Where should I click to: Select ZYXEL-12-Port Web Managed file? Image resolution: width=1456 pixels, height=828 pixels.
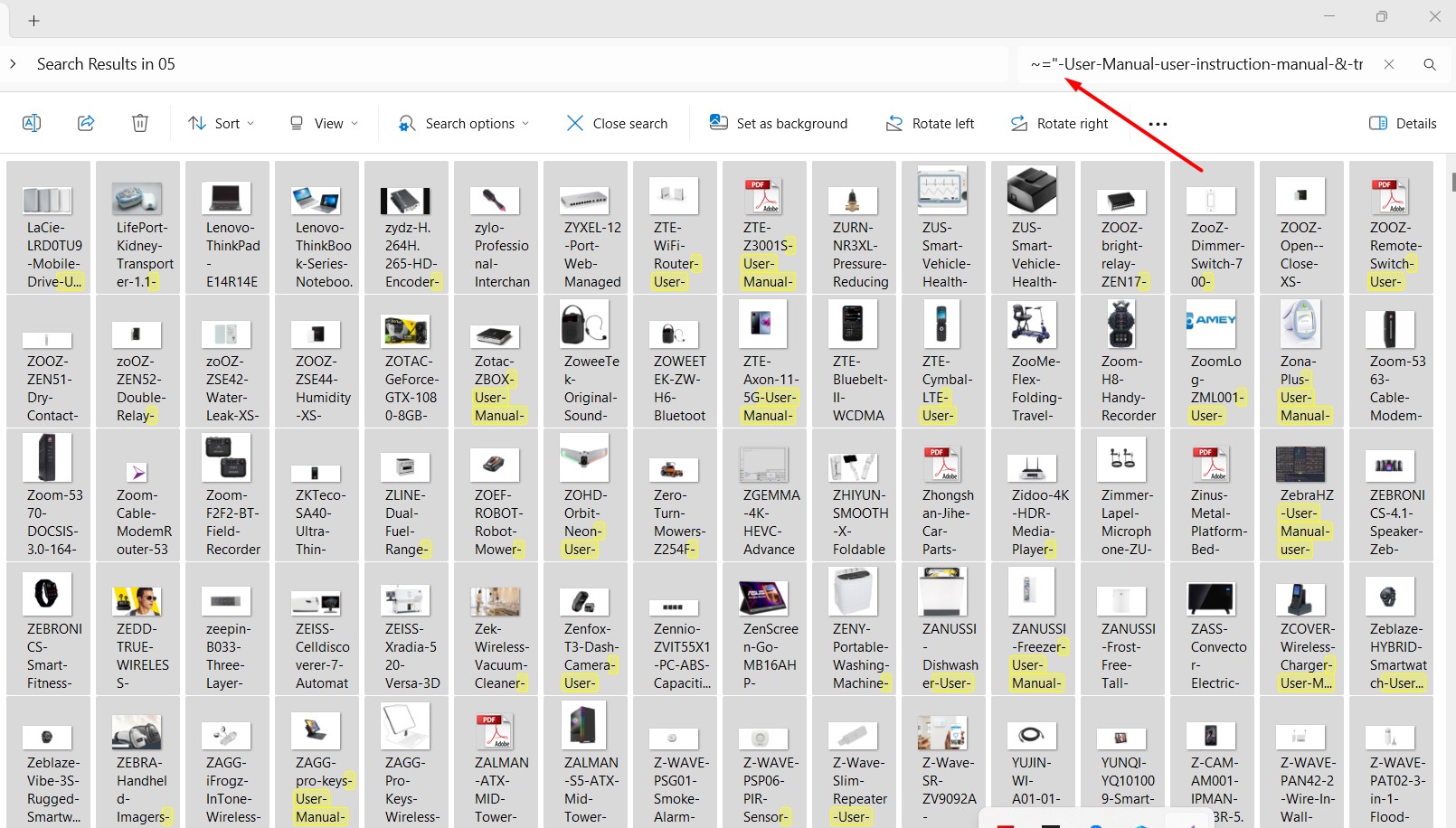[x=586, y=228]
